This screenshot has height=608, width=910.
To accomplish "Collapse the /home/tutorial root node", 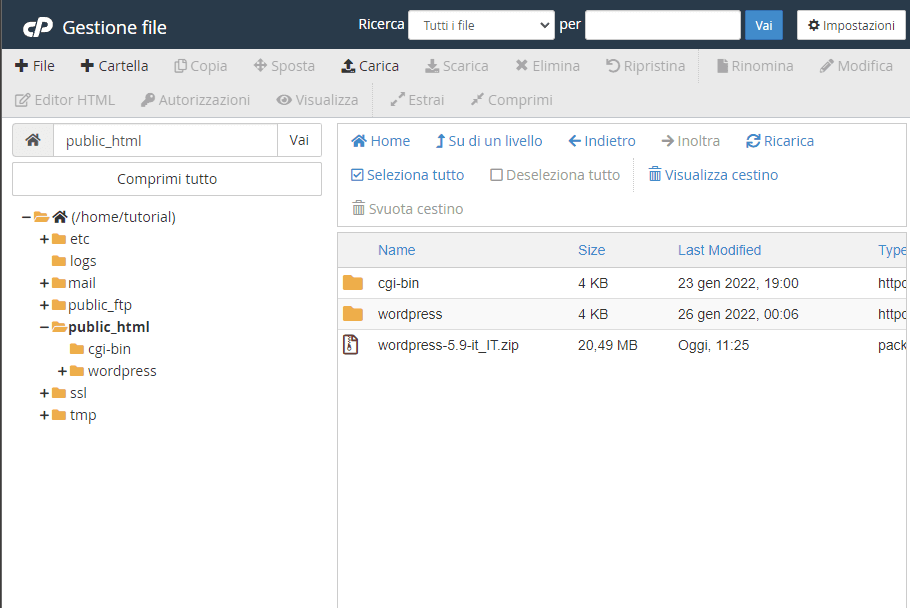I will coord(26,218).
